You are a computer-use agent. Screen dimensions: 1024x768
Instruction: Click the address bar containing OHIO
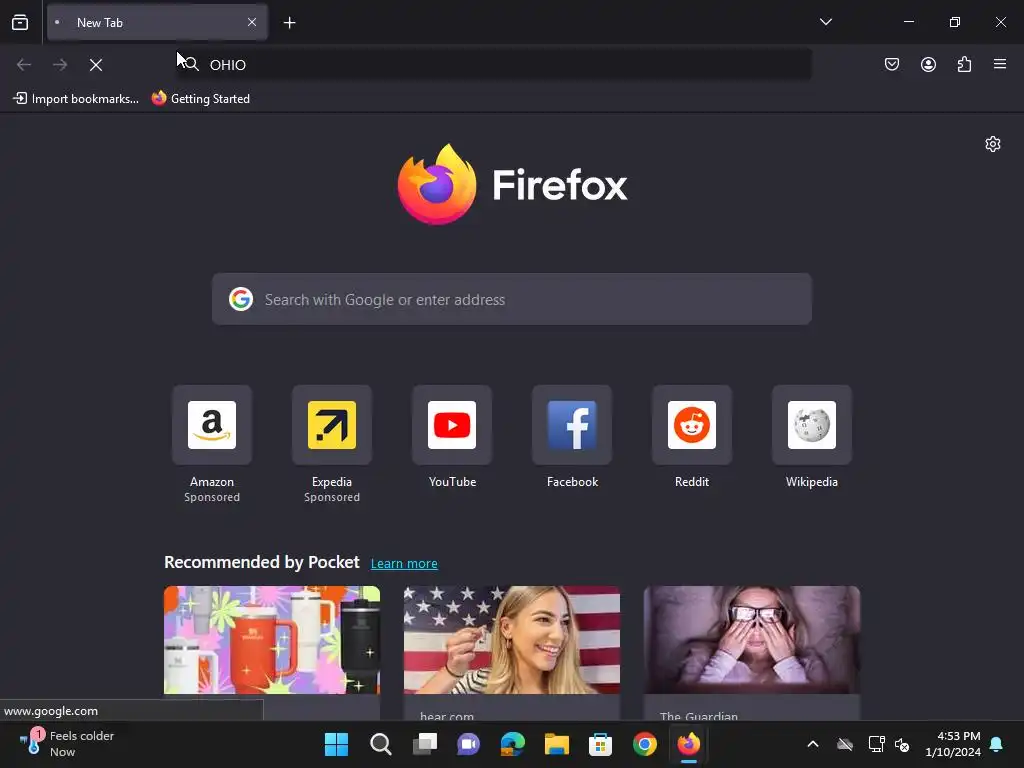pos(494,65)
